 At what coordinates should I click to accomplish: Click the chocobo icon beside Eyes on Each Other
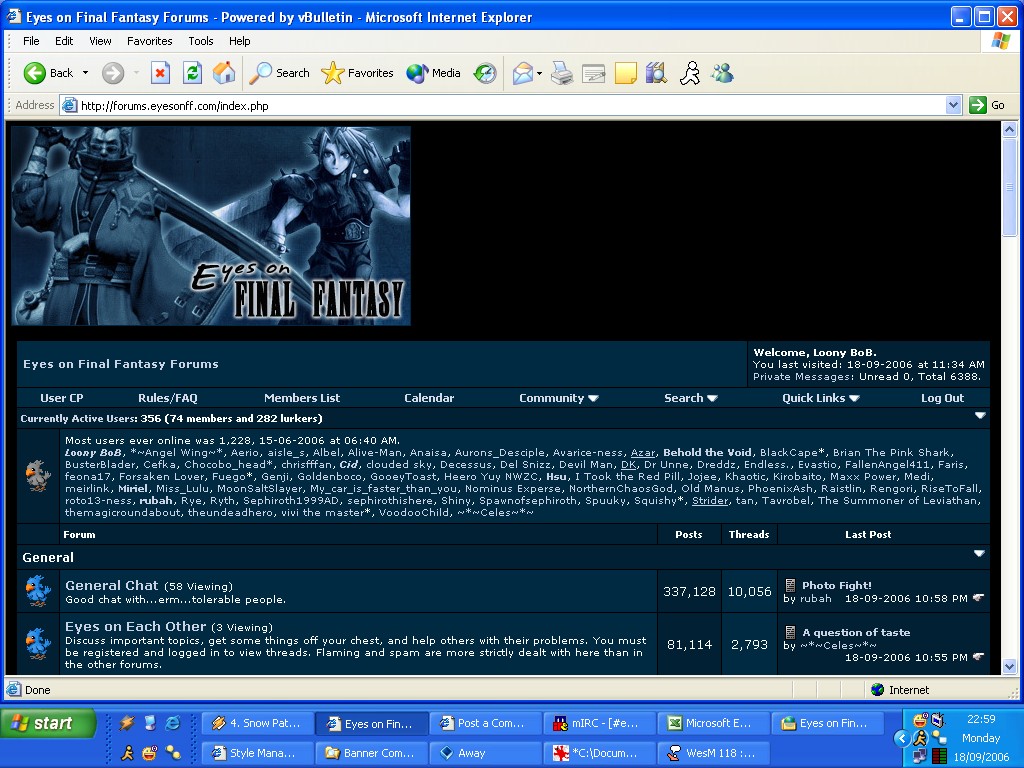point(38,644)
